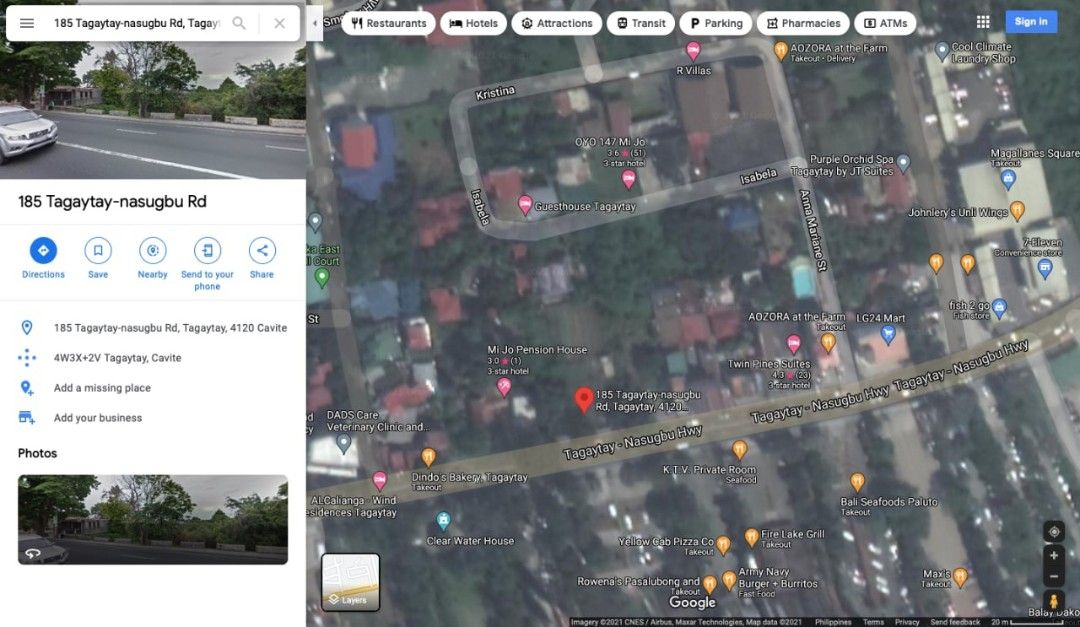Screen dimensions: 1080x627
Task: Select OYO 147 Mi Jo hotel pin
Action: 628,179
